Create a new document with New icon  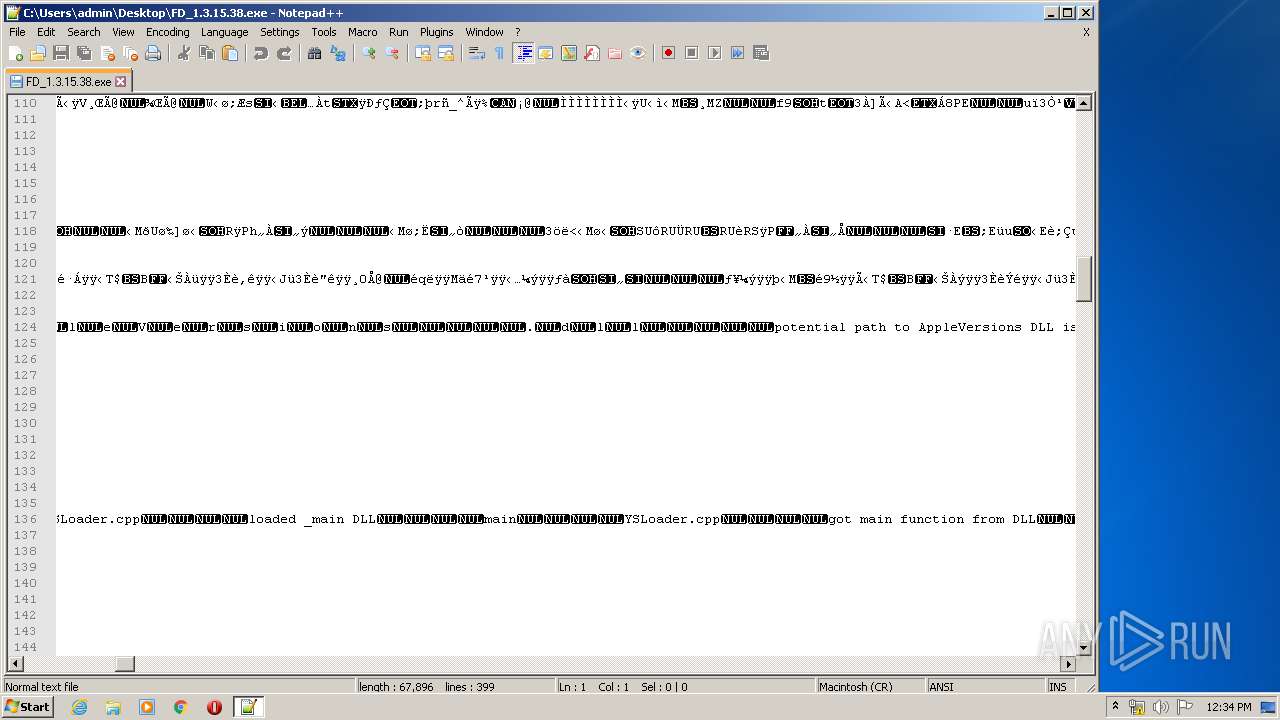tap(16, 53)
